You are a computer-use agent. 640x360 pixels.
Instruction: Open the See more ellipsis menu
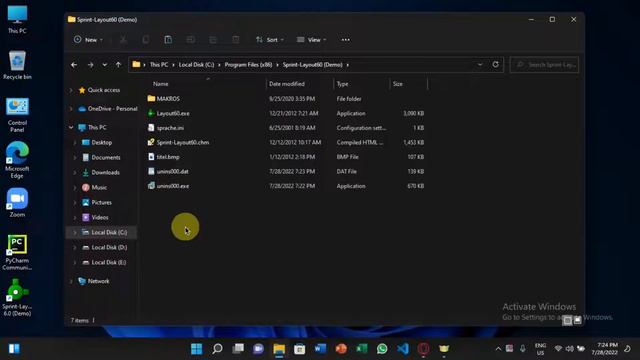pyautogui.click(x=345, y=40)
